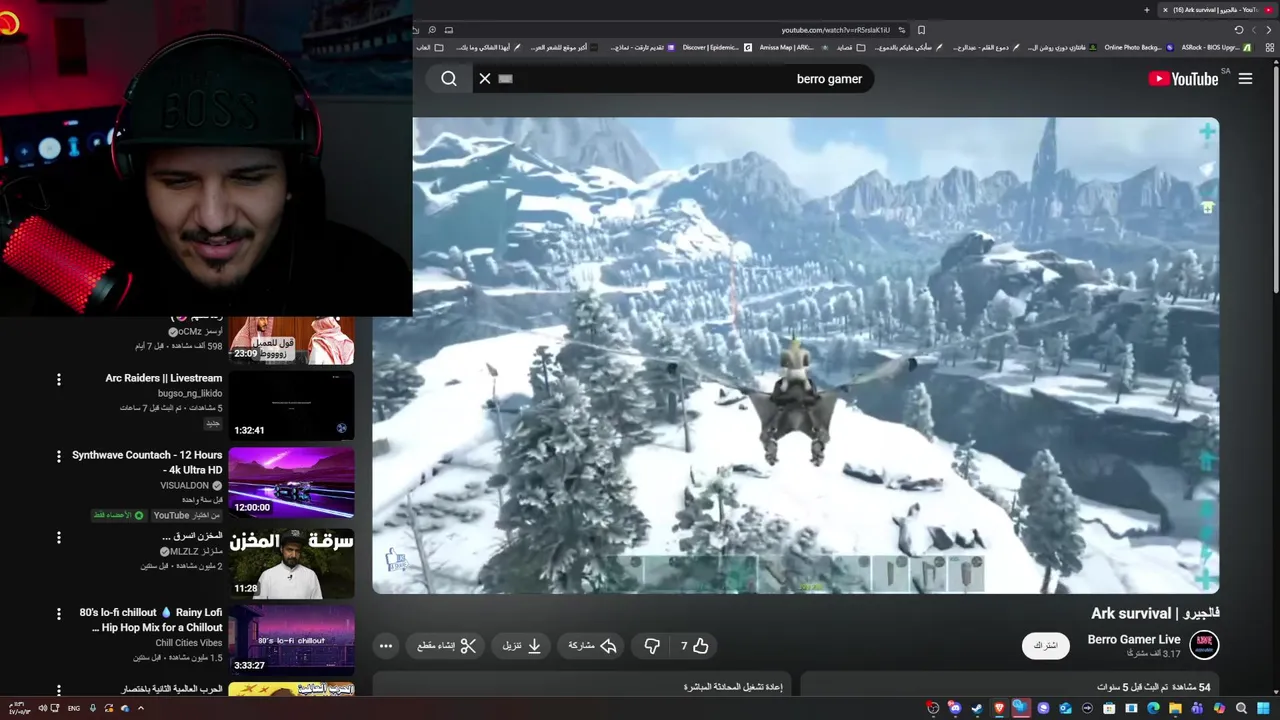Like the video with thumbs-up icon
1280x720 pixels.
(701, 646)
